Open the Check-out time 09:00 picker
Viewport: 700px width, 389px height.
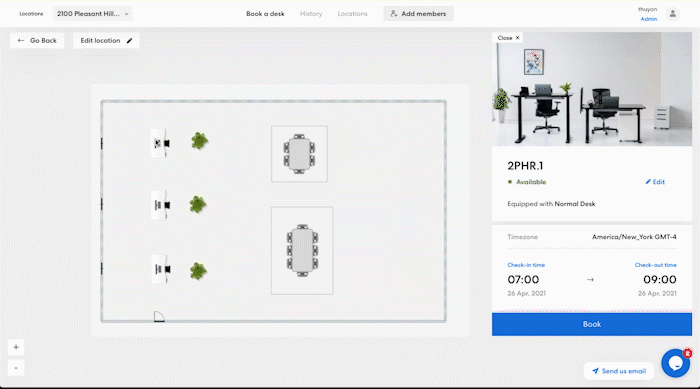(x=659, y=280)
